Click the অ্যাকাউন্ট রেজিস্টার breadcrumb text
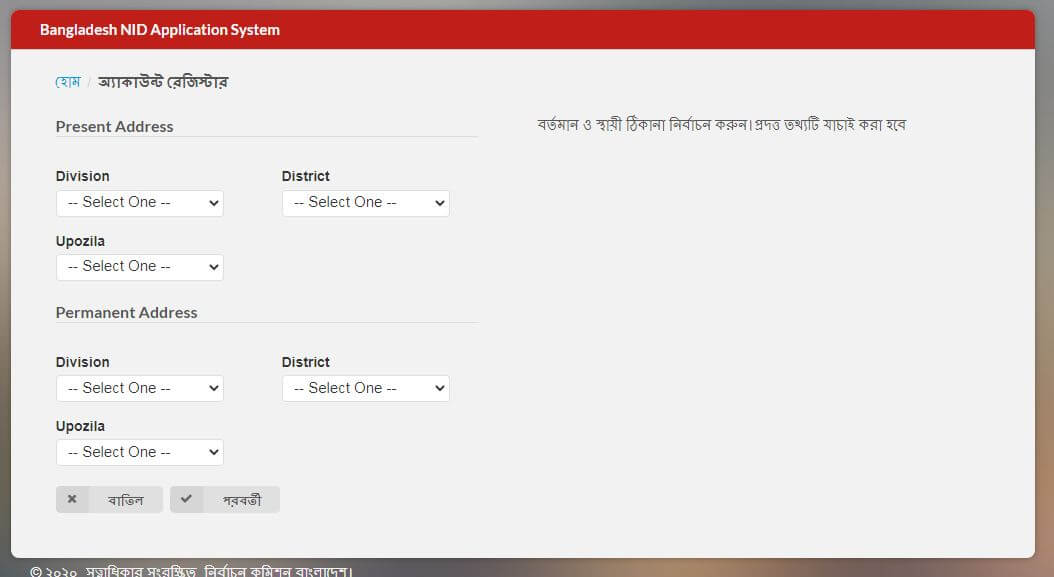Image resolution: width=1054 pixels, height=577 pixels. pos(163,82)
